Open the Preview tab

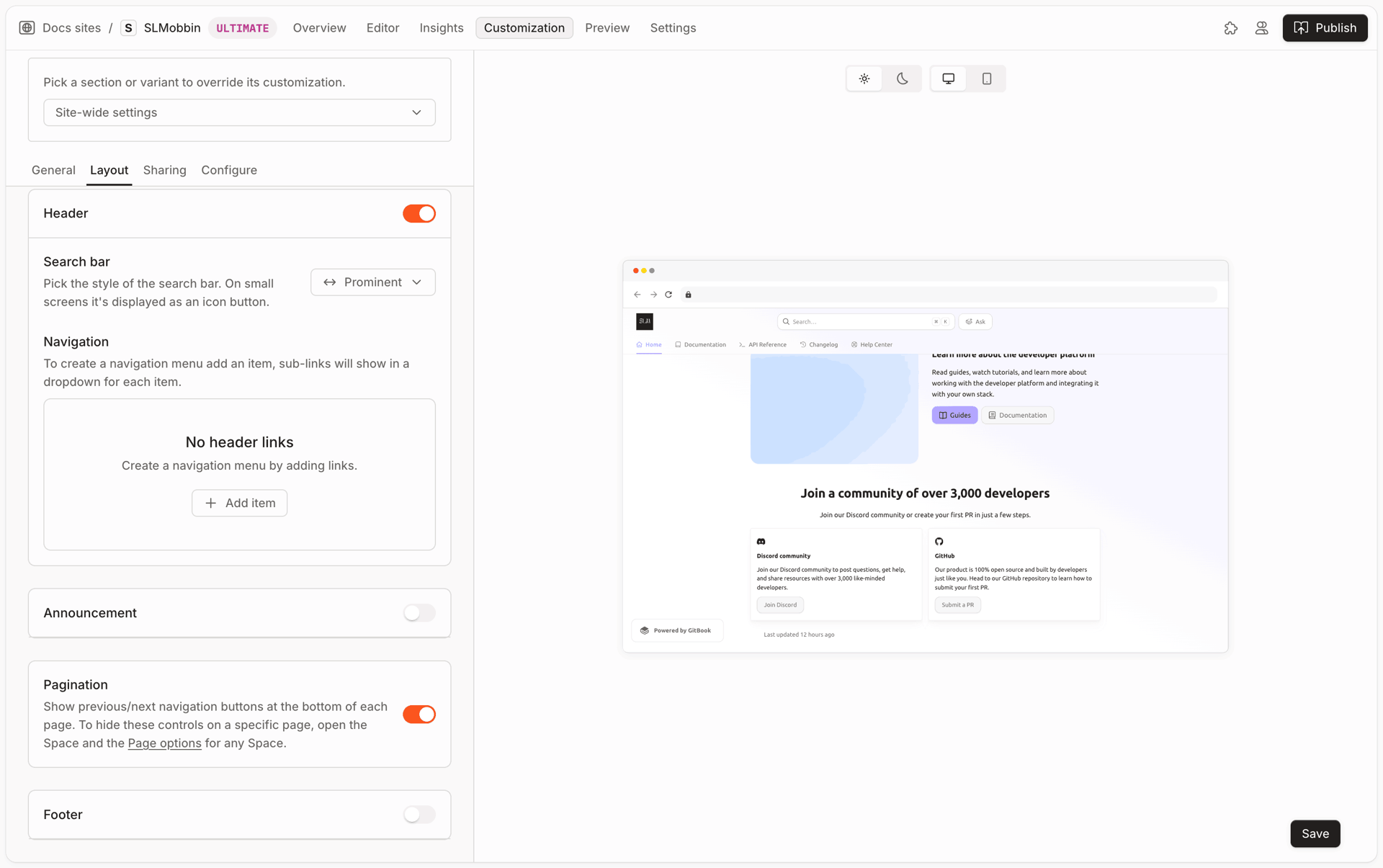(x=607, y=27)
